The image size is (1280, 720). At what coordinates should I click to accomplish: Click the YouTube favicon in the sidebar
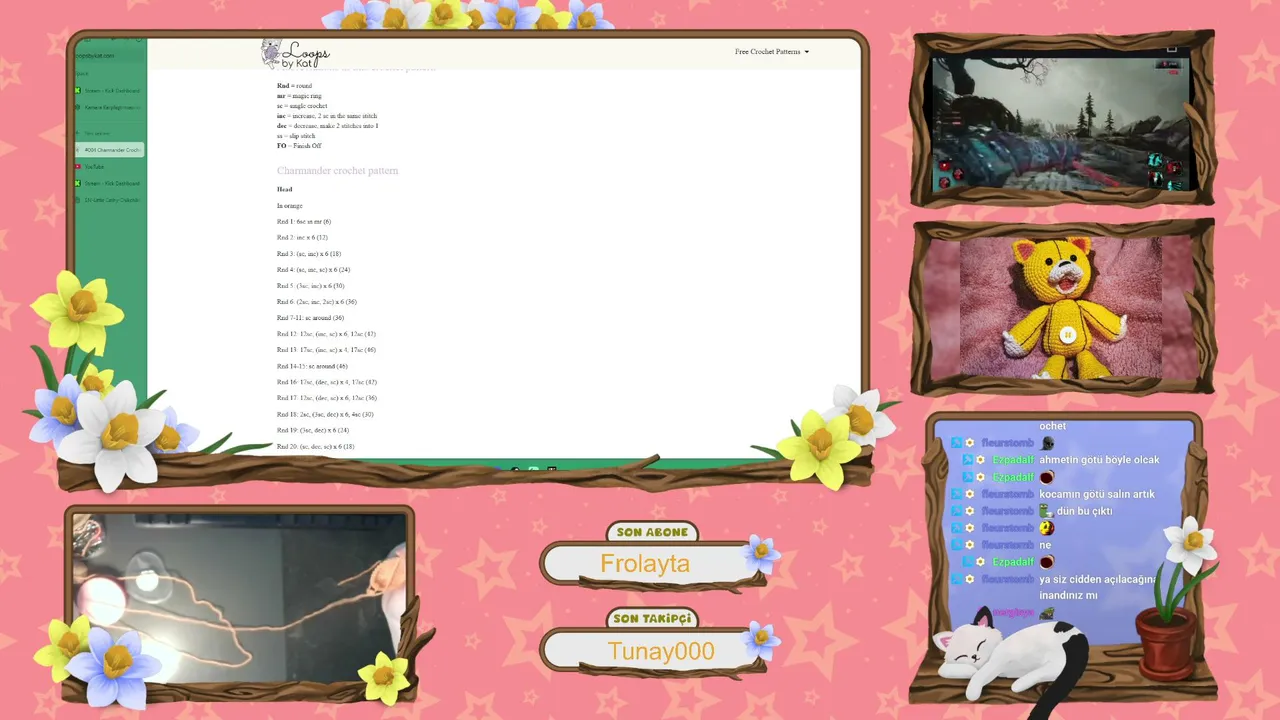coord(78,167)
